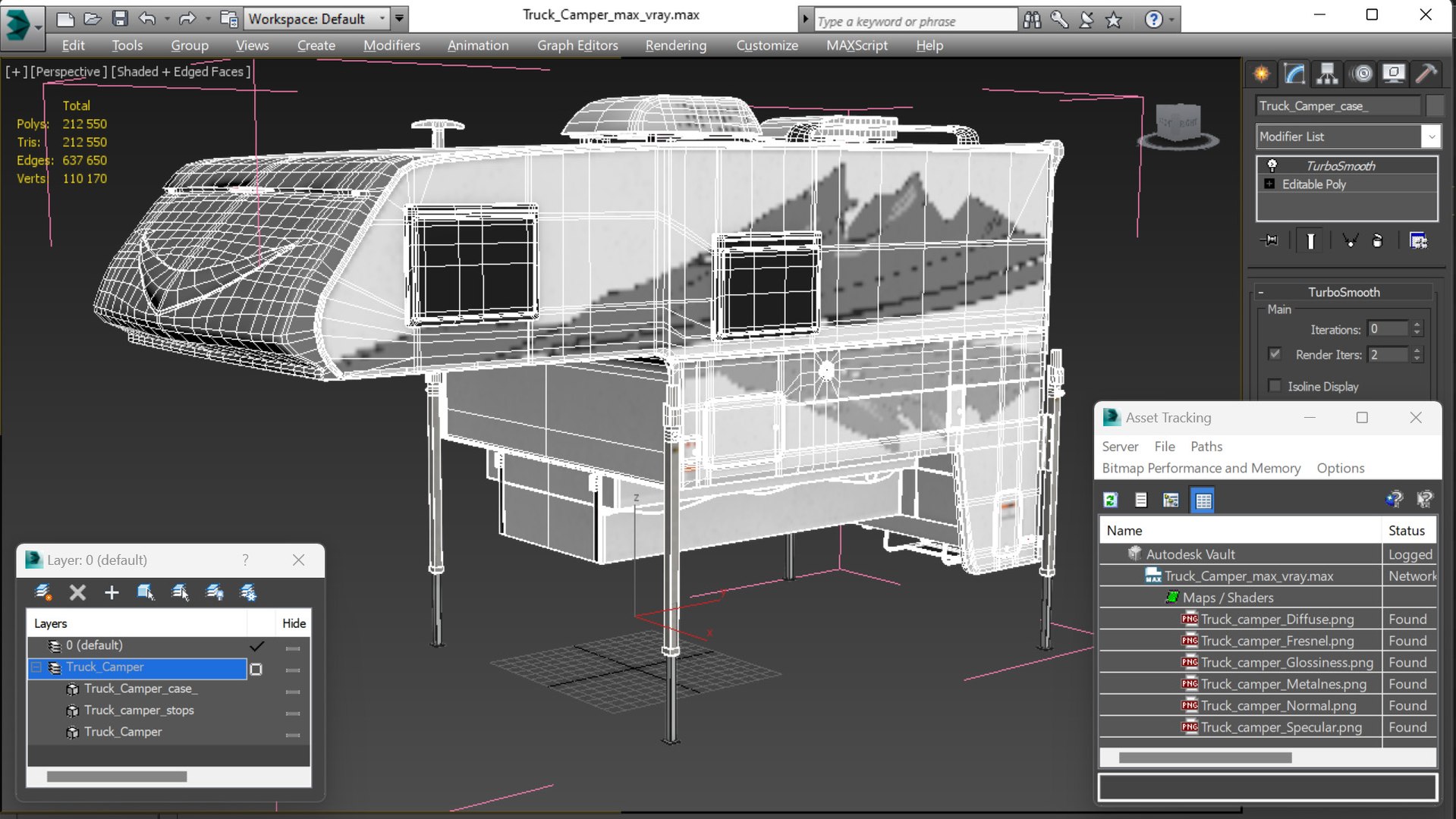Viewport: 1456px width, 819px height.
Task: Open the Create command panel tab
Action: pyautogui.click(x=1261, y=74)
